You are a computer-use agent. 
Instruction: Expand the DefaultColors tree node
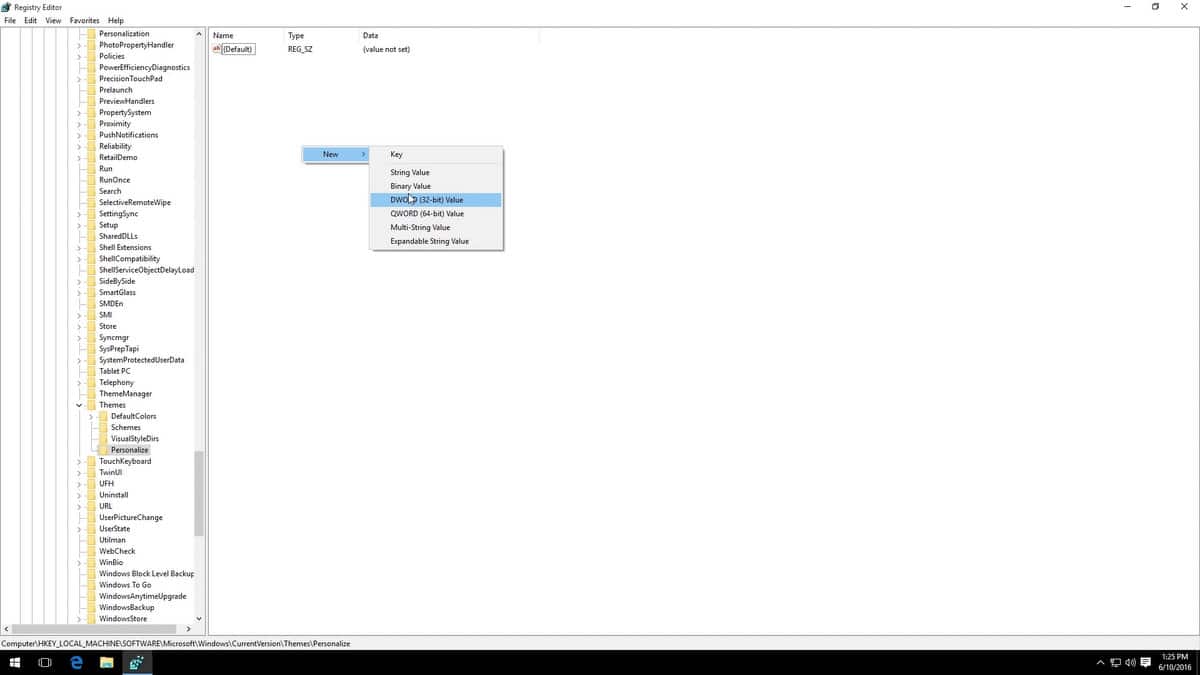pyautogui.click(x=91, y=416)
